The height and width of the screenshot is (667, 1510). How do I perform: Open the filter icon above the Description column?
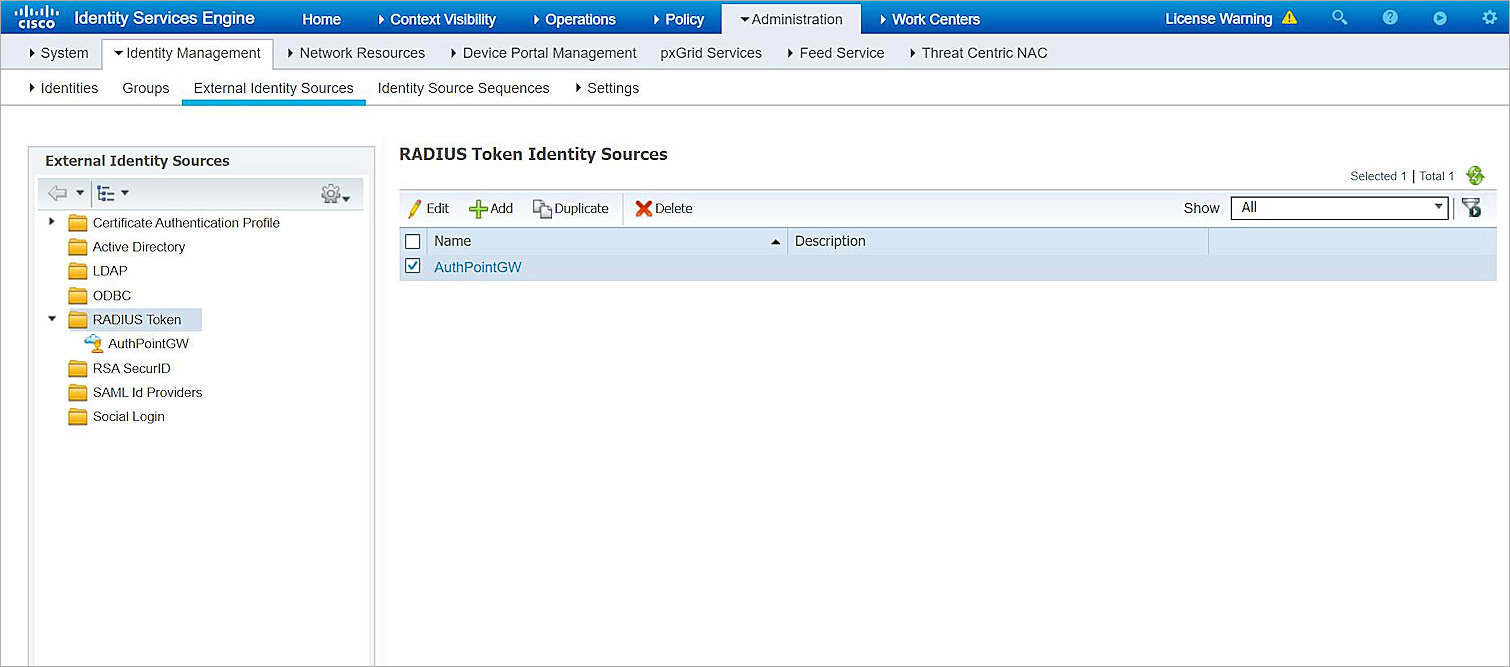(x=1470, y=207)
